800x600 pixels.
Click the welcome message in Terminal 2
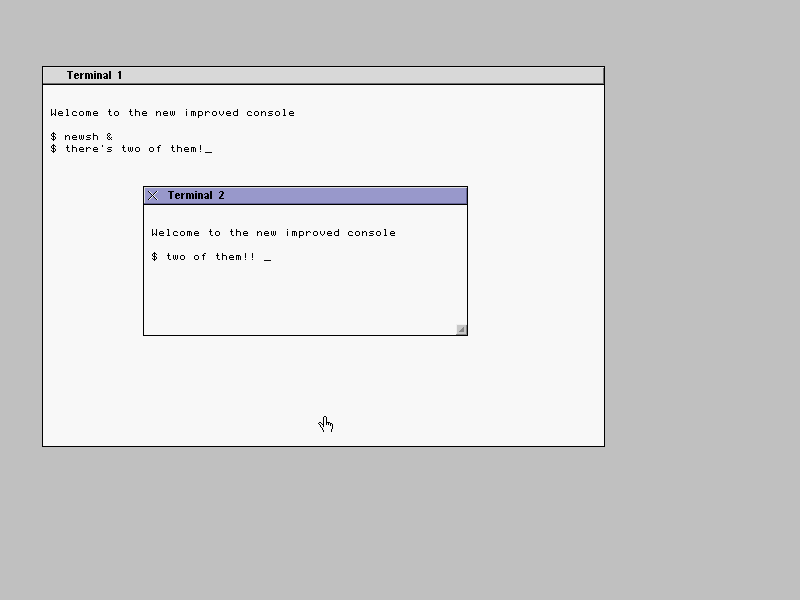click(x=273, y=233)
